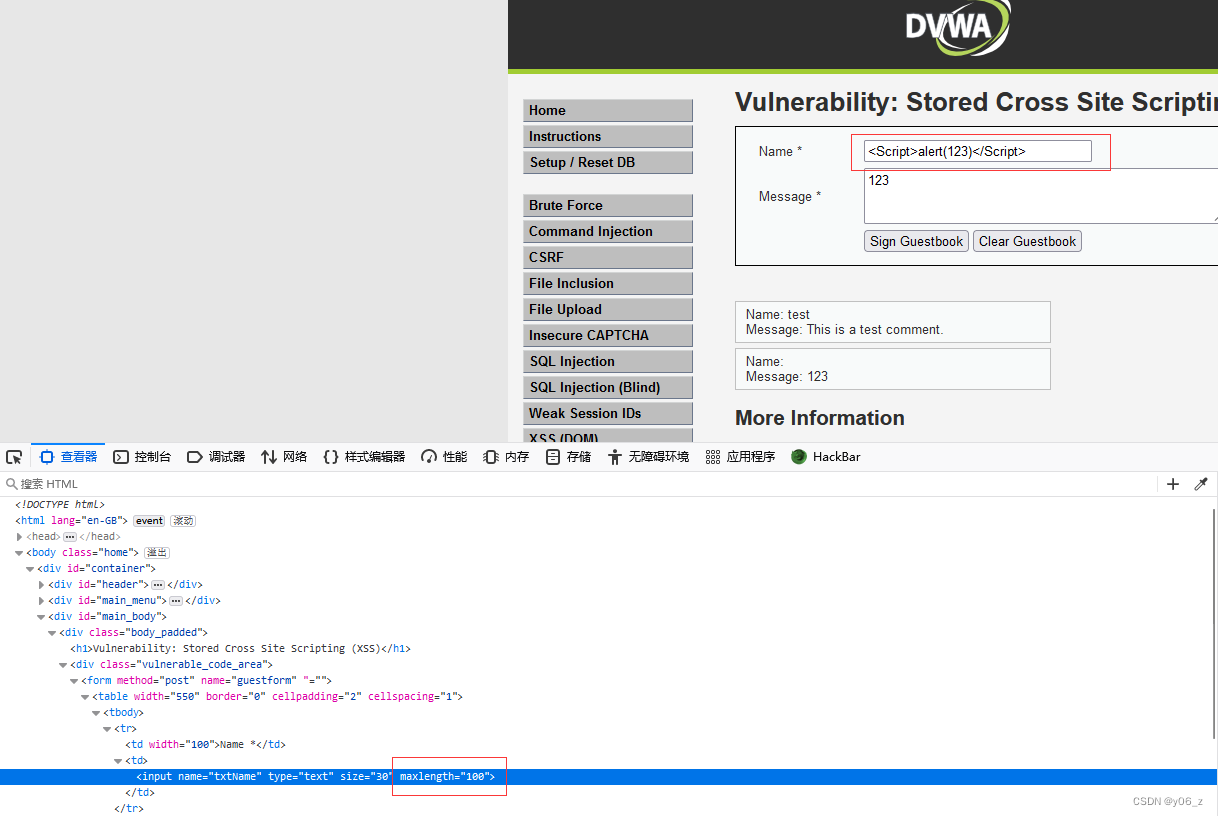Open the HackBar panel
Screen dimensions: 1218x816
point(826,457)
